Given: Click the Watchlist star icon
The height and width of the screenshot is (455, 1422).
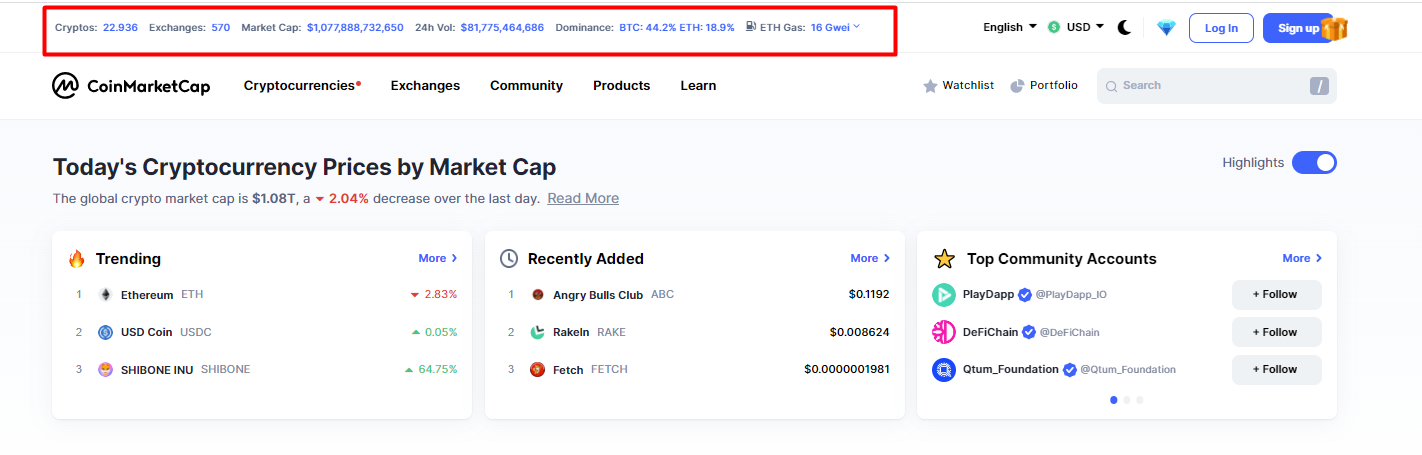Looking at the screenshot, I should [930, 86].
